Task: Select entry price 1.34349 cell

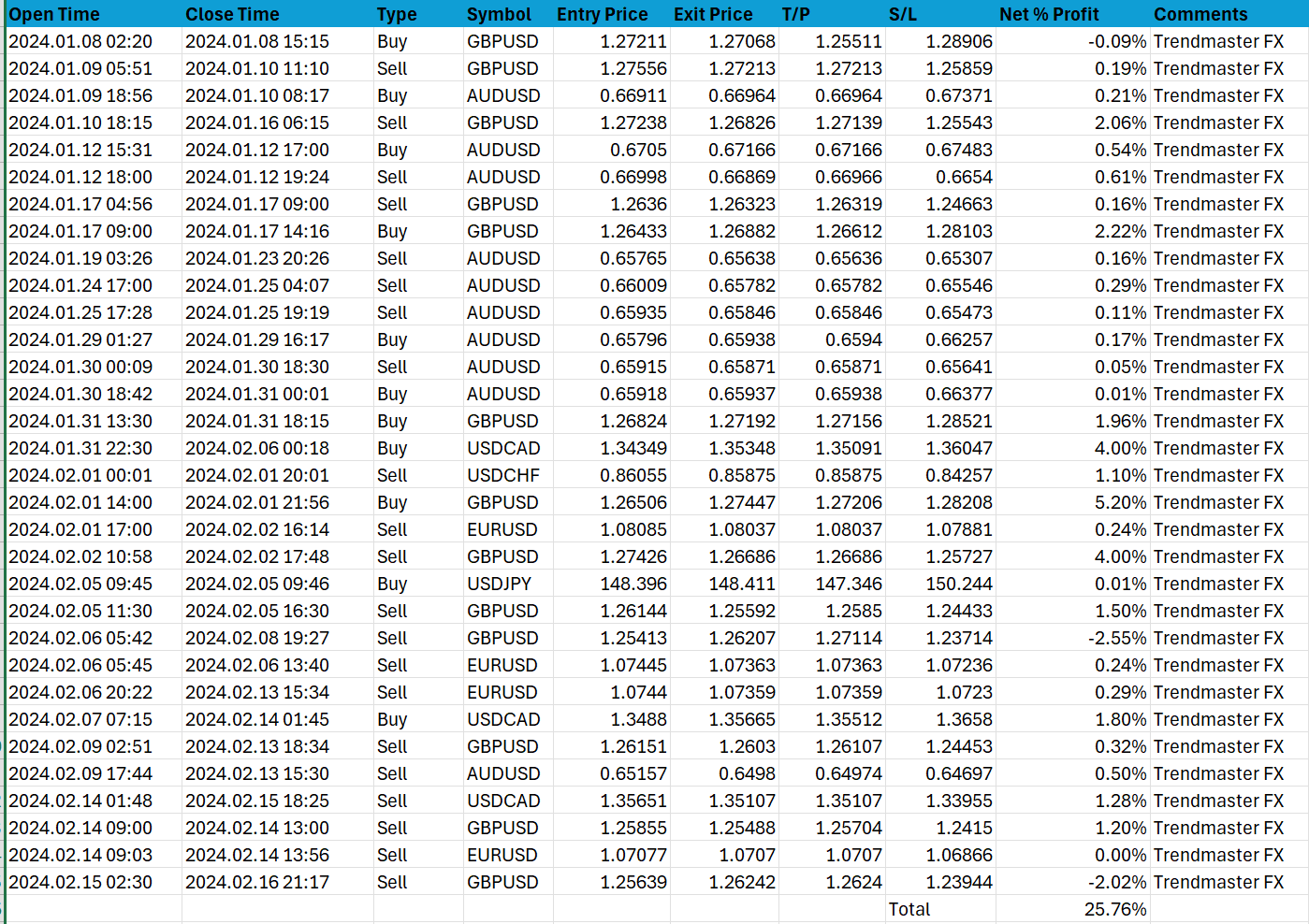Action: click(612, 448)
